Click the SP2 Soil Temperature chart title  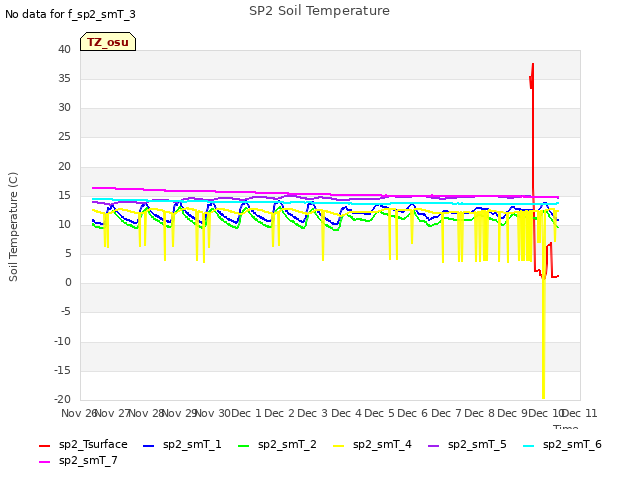(x=319, y=11)
